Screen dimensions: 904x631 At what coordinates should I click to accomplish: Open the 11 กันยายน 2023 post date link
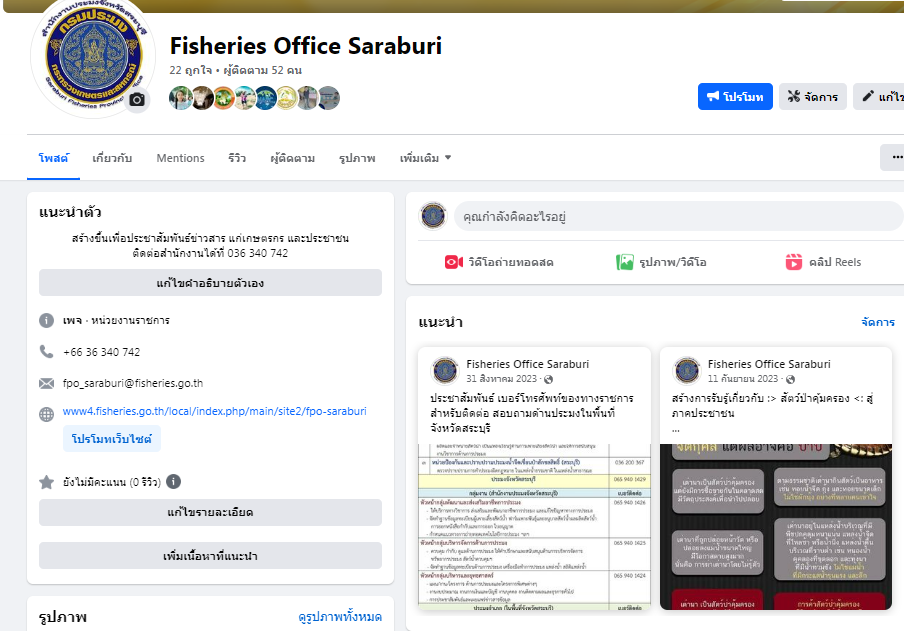(x=743, y=379)
